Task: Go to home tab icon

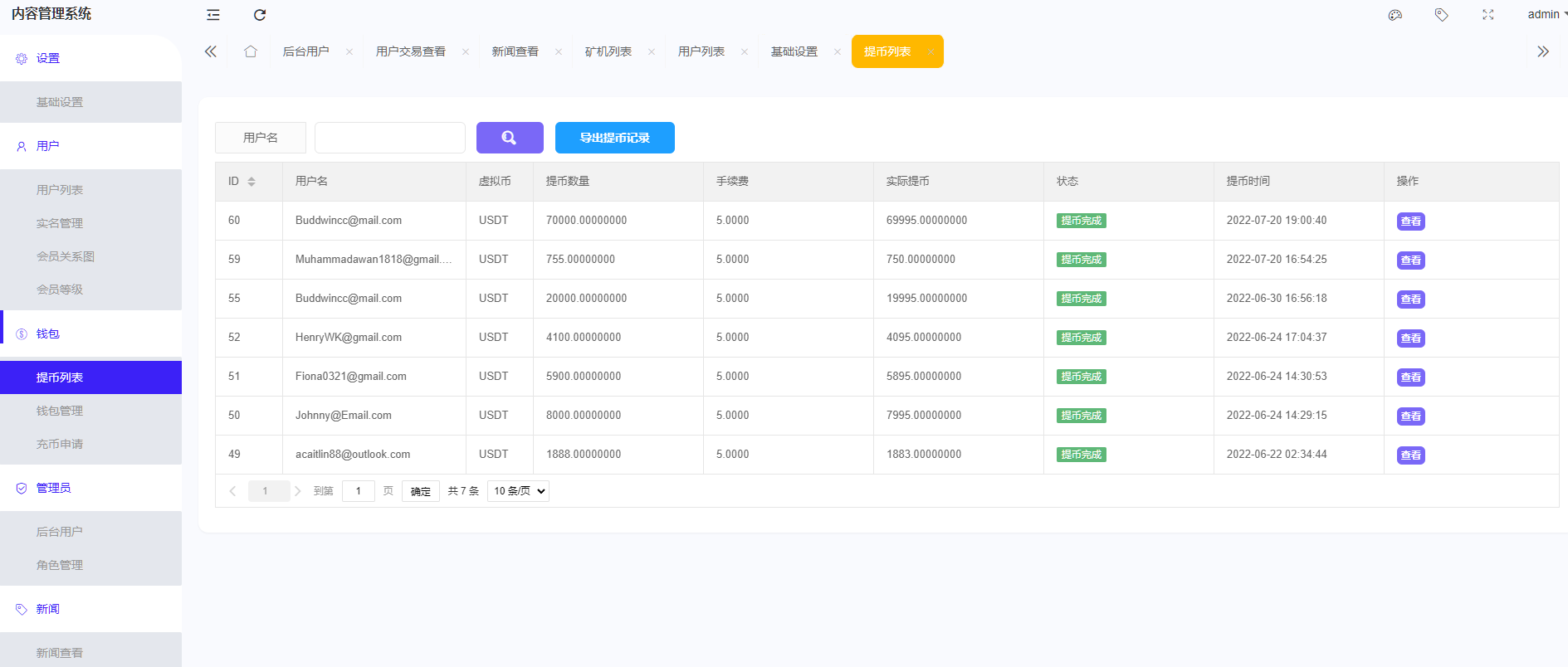Action: [x=250, y=51]
